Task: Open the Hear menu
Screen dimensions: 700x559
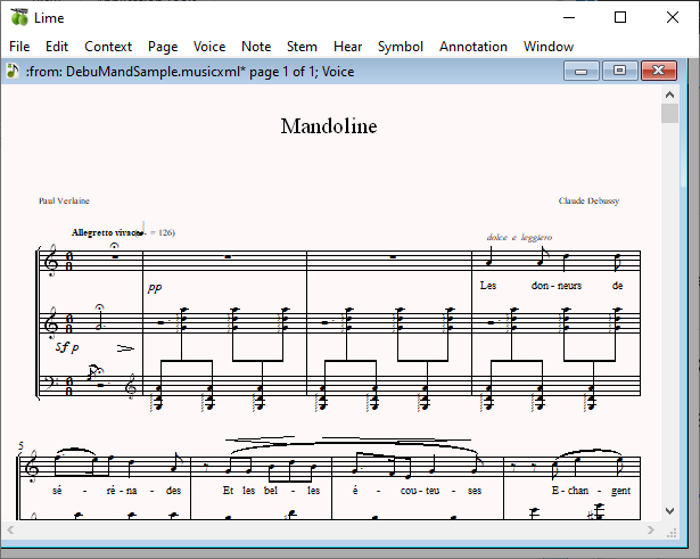Action: (348, 46)
